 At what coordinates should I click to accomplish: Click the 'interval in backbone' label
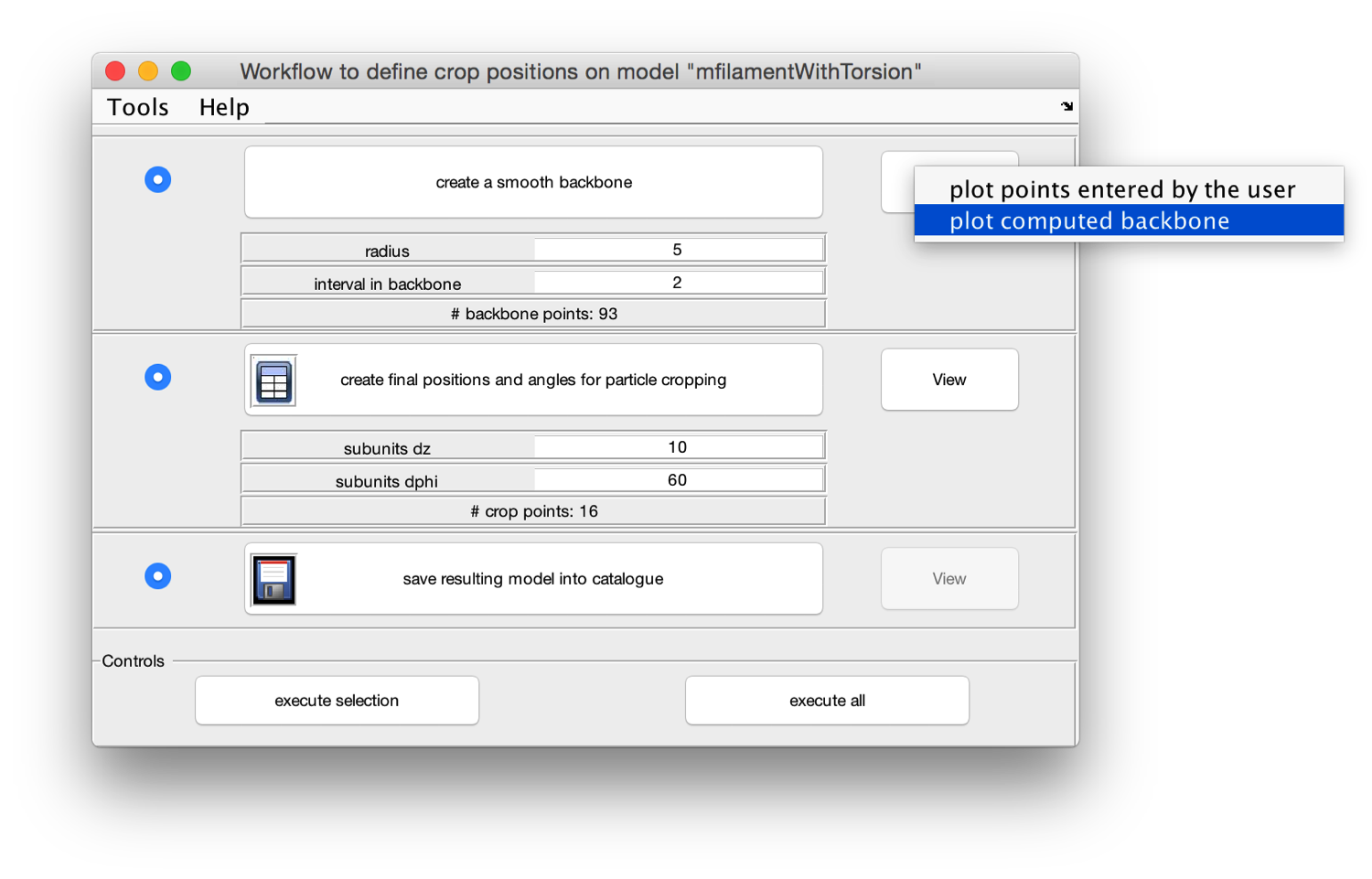point(387,284)
